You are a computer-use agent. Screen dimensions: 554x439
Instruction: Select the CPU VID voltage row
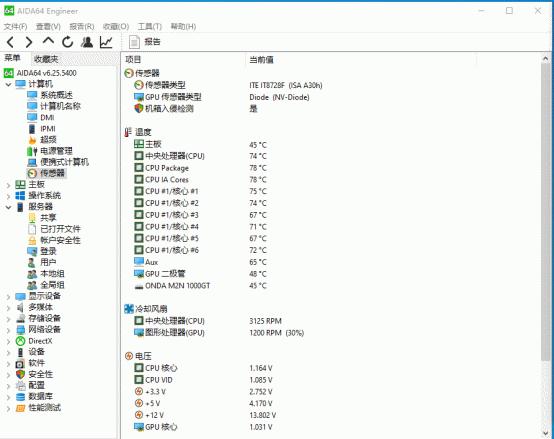coord(203,380)
